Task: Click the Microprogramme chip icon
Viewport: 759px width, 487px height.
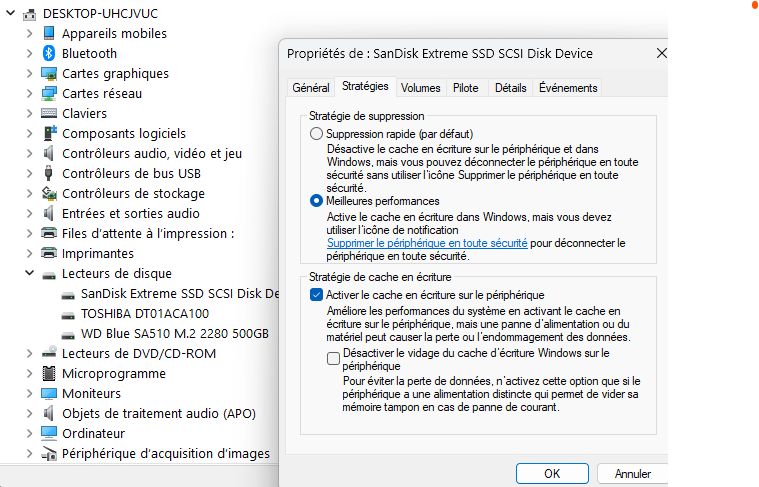Action: (x=49, y=373)
